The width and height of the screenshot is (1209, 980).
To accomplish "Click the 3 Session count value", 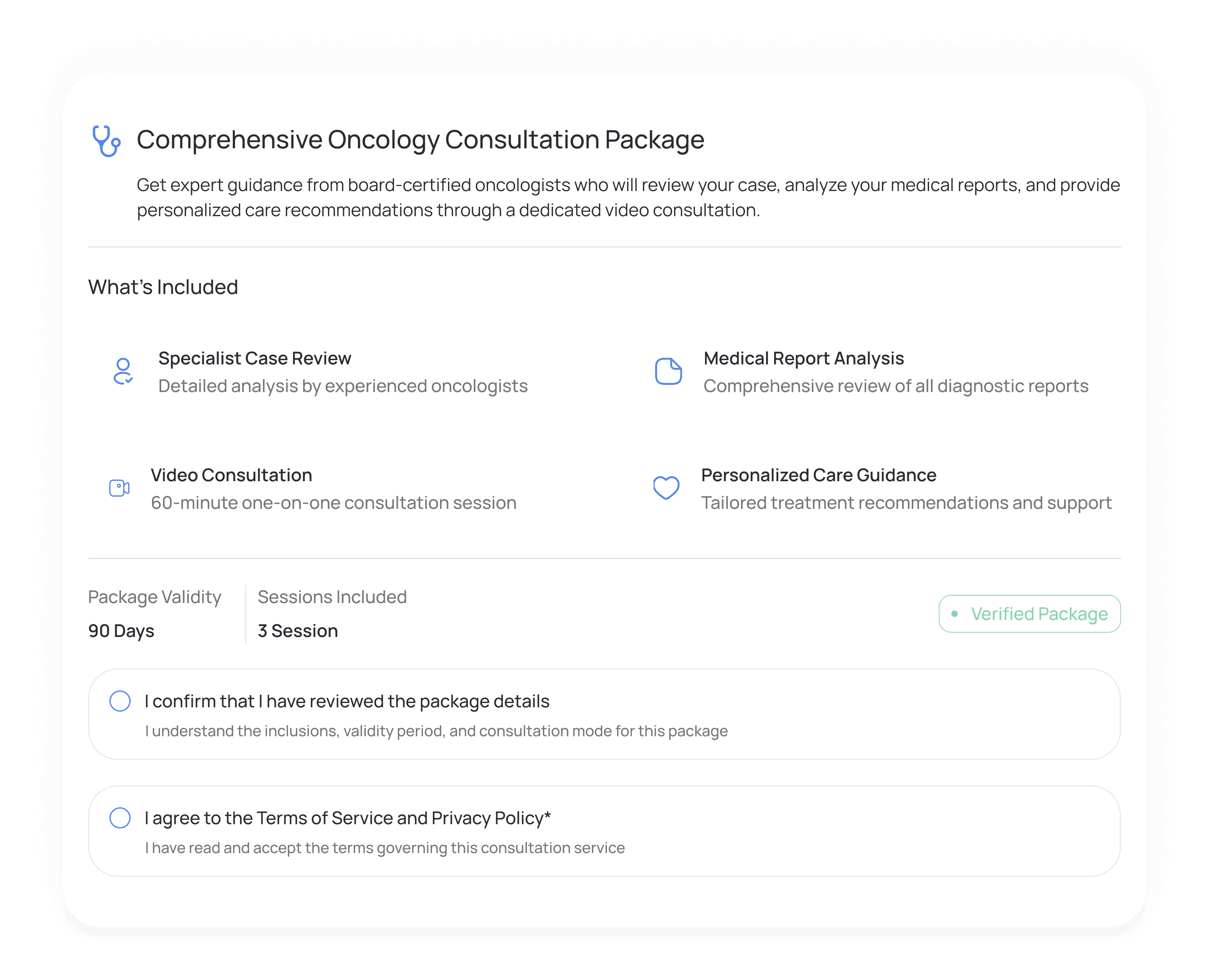I will click(x=298, y=631).
